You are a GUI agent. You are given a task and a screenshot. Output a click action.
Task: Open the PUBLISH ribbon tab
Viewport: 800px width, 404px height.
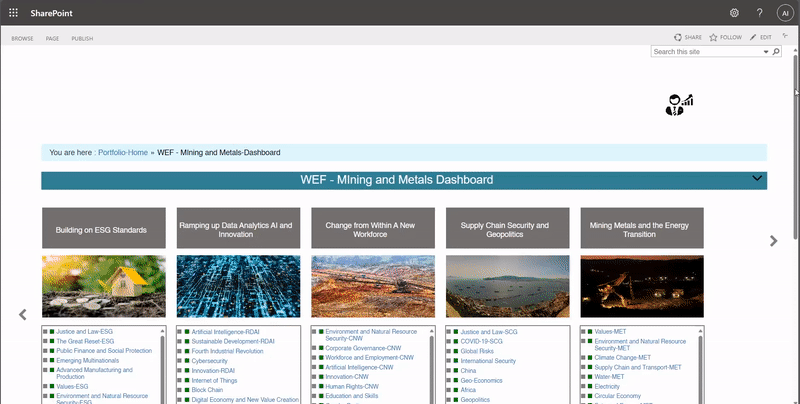pos(82,38)
